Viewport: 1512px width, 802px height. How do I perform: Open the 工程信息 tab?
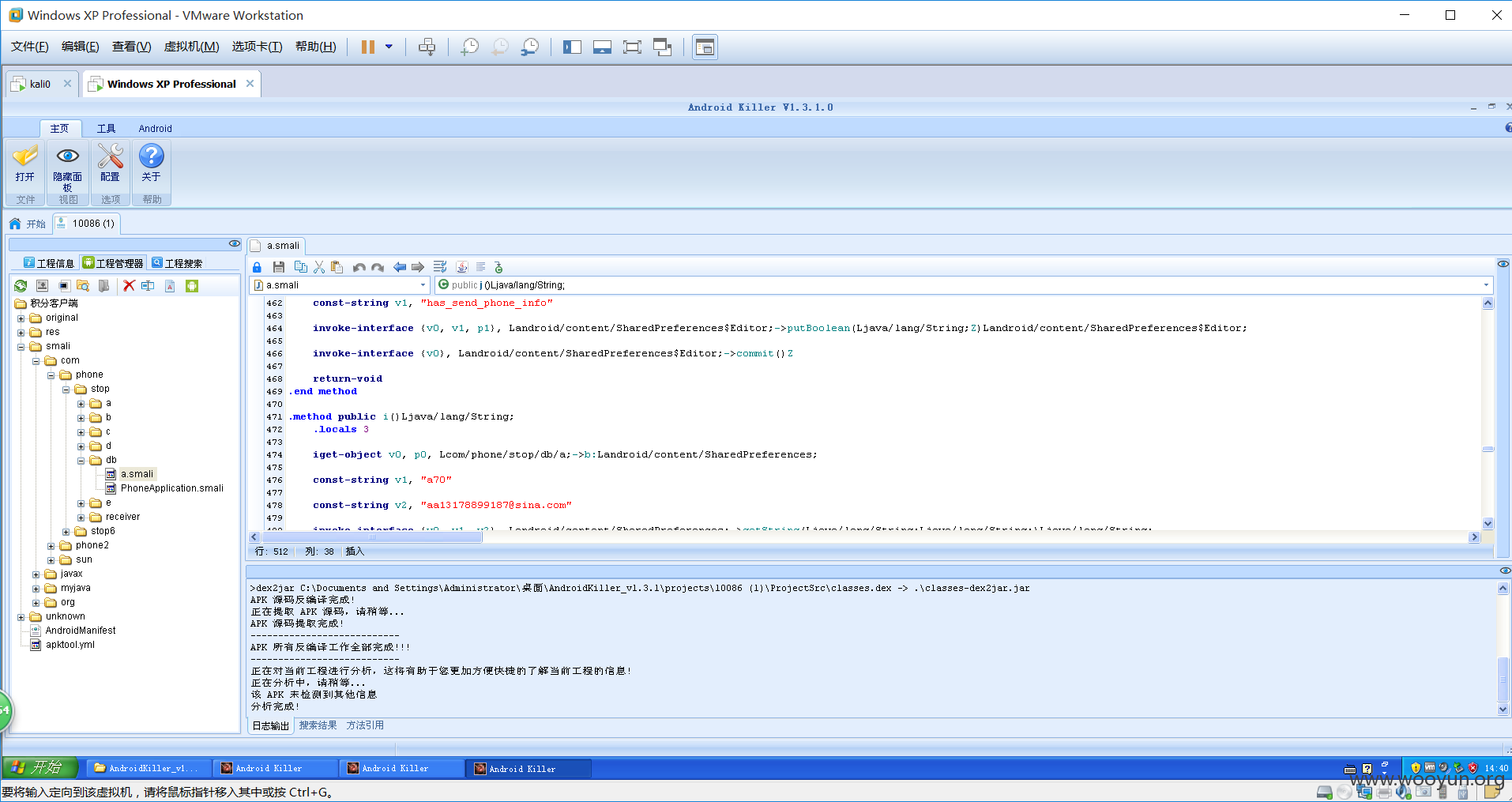coord(48,263)
